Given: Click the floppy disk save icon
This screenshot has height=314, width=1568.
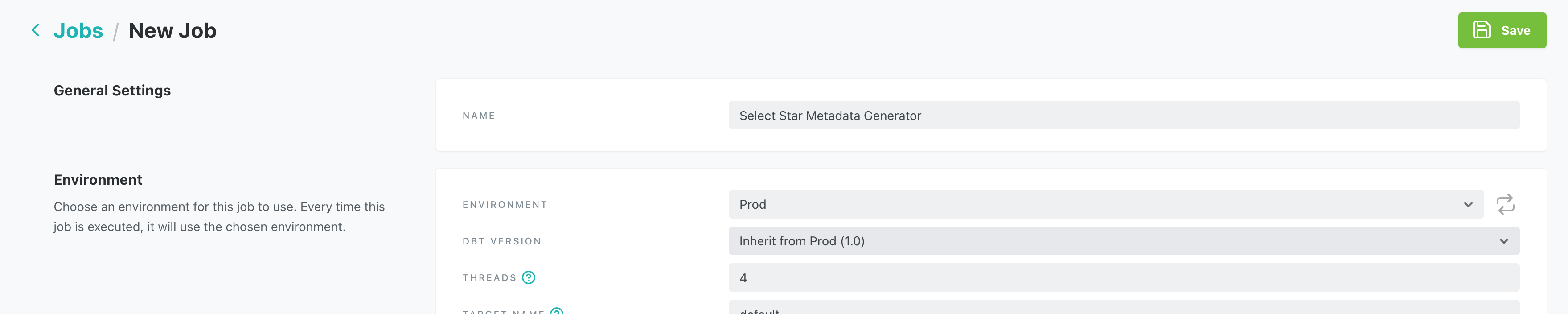Looking at the screenshot, I should [1481, 30].
